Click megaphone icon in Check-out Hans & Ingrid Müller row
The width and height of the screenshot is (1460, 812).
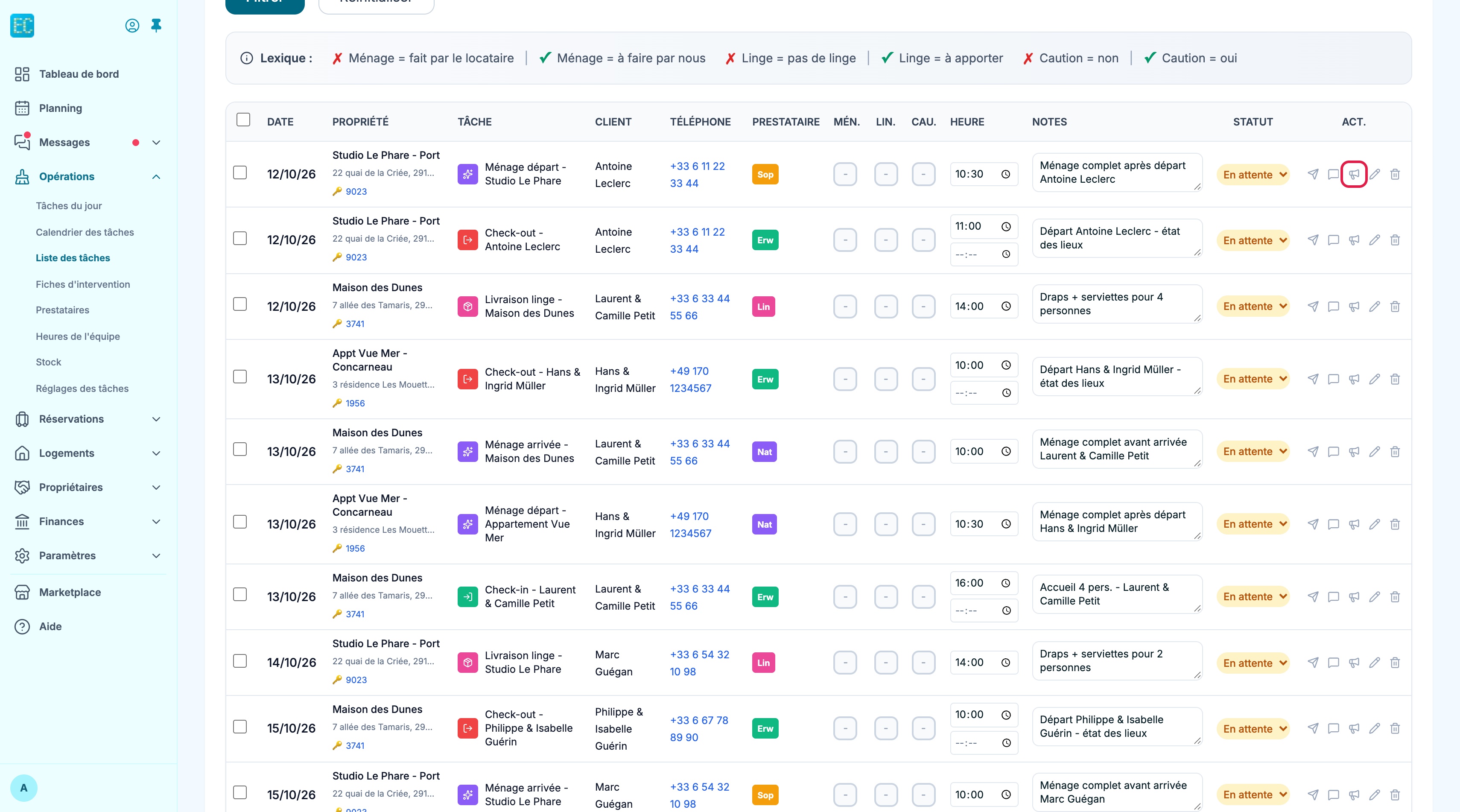click(1353, 379)
